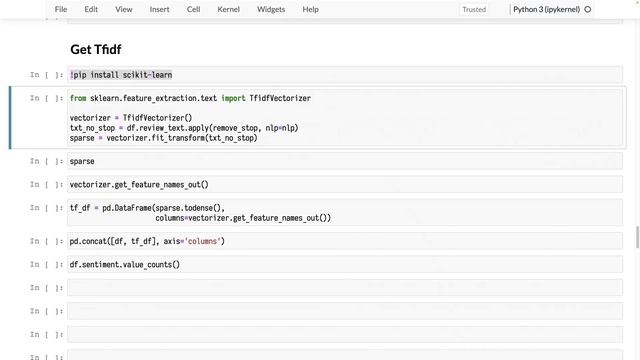Click the Trusted notebook button

[474, 9]
